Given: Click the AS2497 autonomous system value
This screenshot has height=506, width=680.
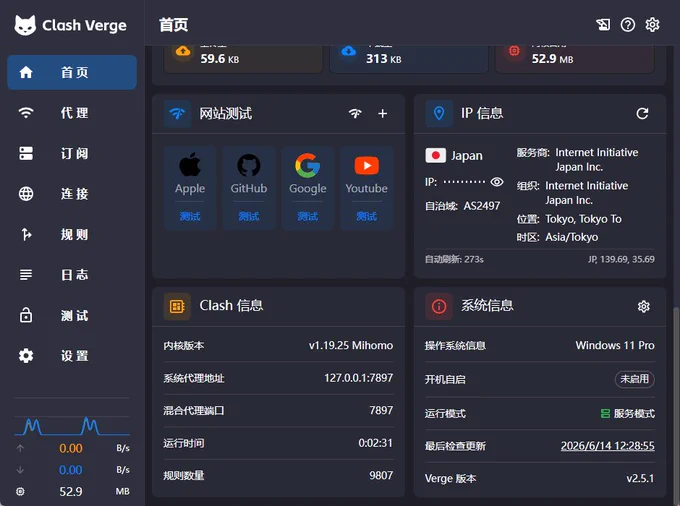Looking at the screenshot, I should point(481,206).
